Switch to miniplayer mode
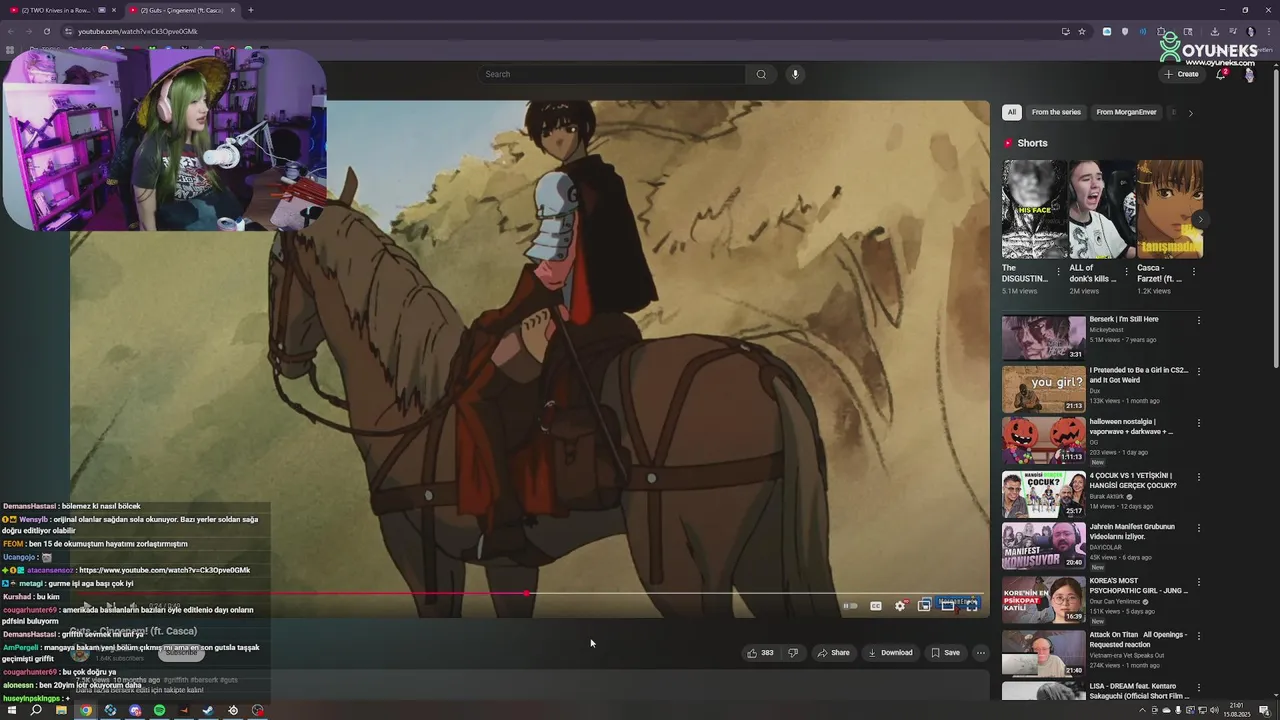The width and height of the screenshot is (1280, 720). coord(924,605)
